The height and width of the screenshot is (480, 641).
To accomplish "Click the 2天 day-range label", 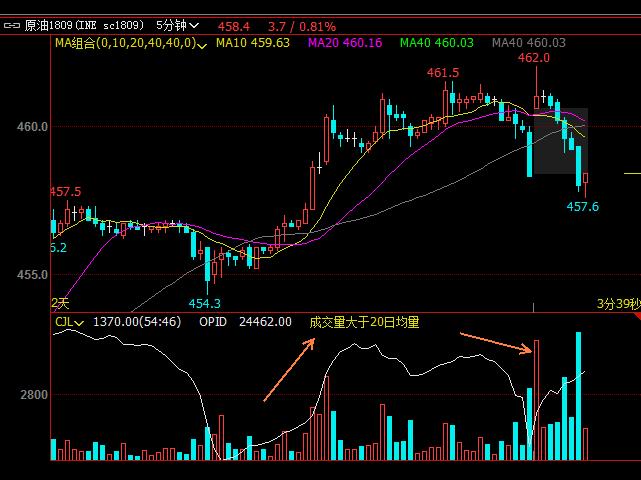I will point(62,302).
